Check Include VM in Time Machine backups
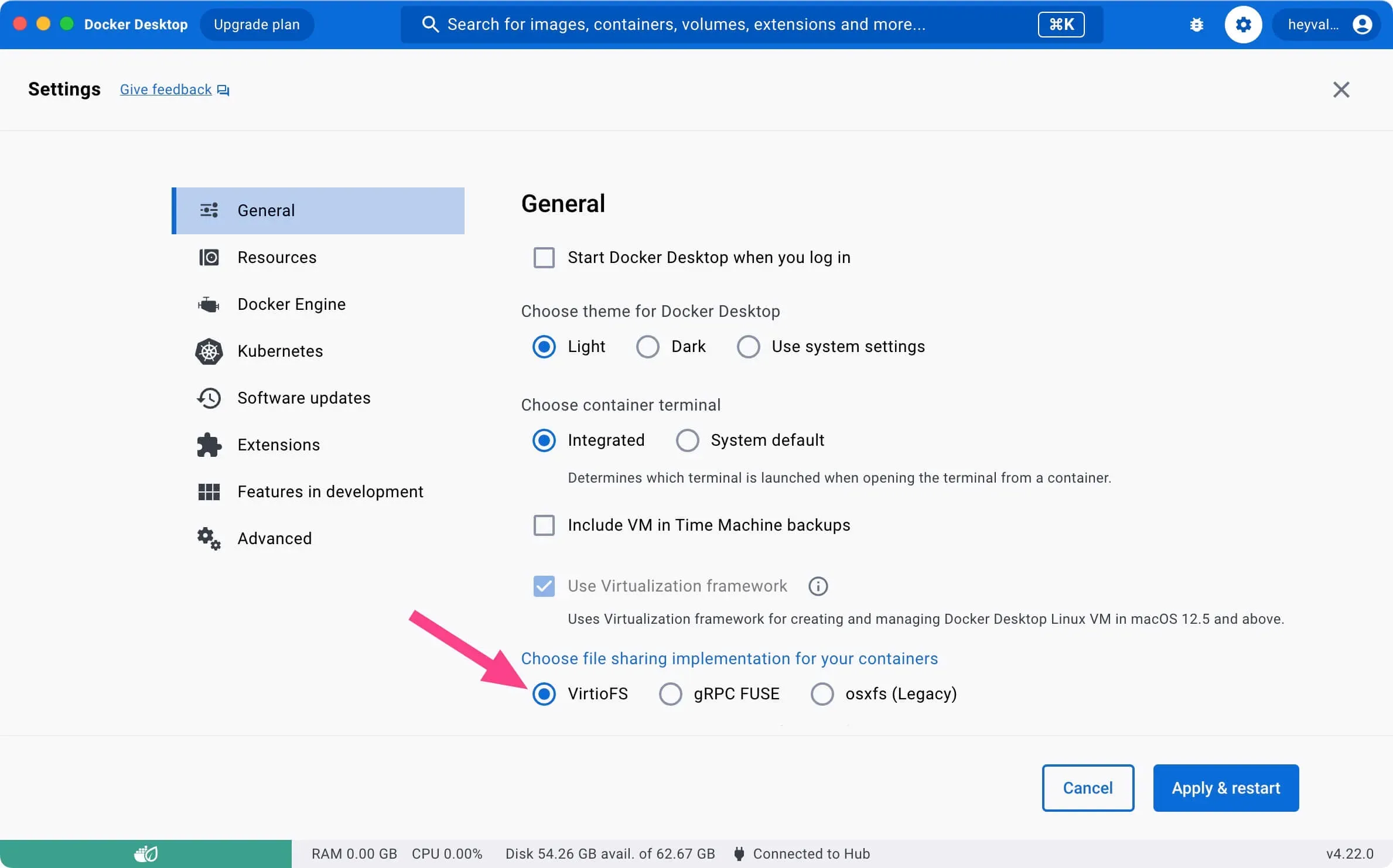1393x868 pixels. click(544, 525)
